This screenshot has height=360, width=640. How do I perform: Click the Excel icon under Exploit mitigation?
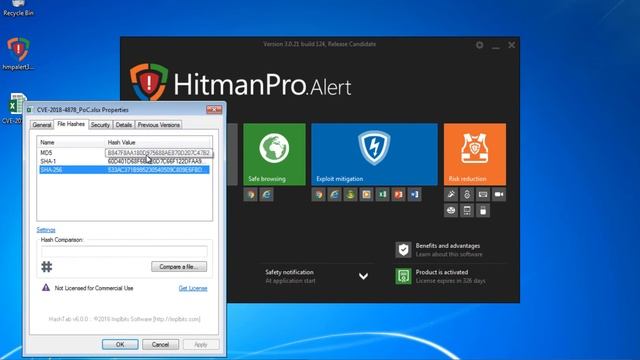[x=382, y=195]
